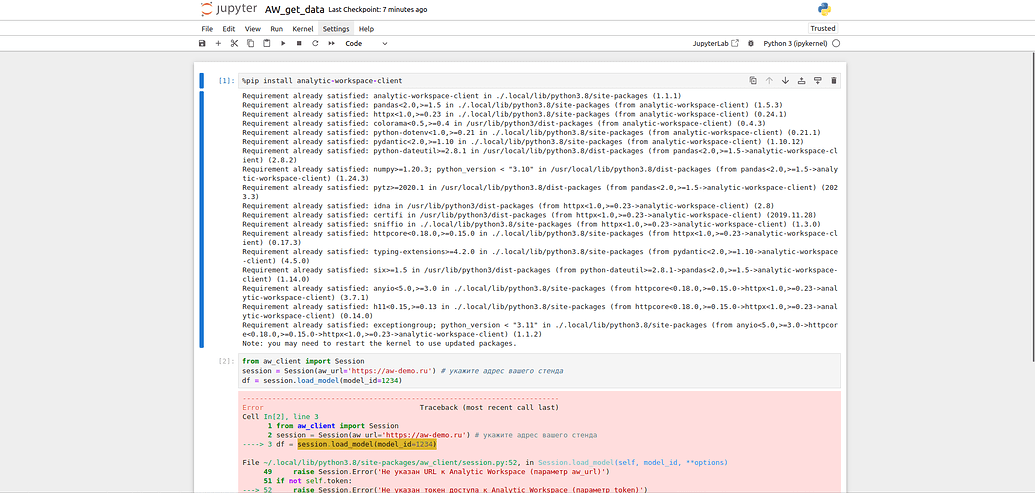The image size is (1035, 493).
Task: Insert a new cell with the plus icon
Action: pyautogui.click(x=218, y=44)
